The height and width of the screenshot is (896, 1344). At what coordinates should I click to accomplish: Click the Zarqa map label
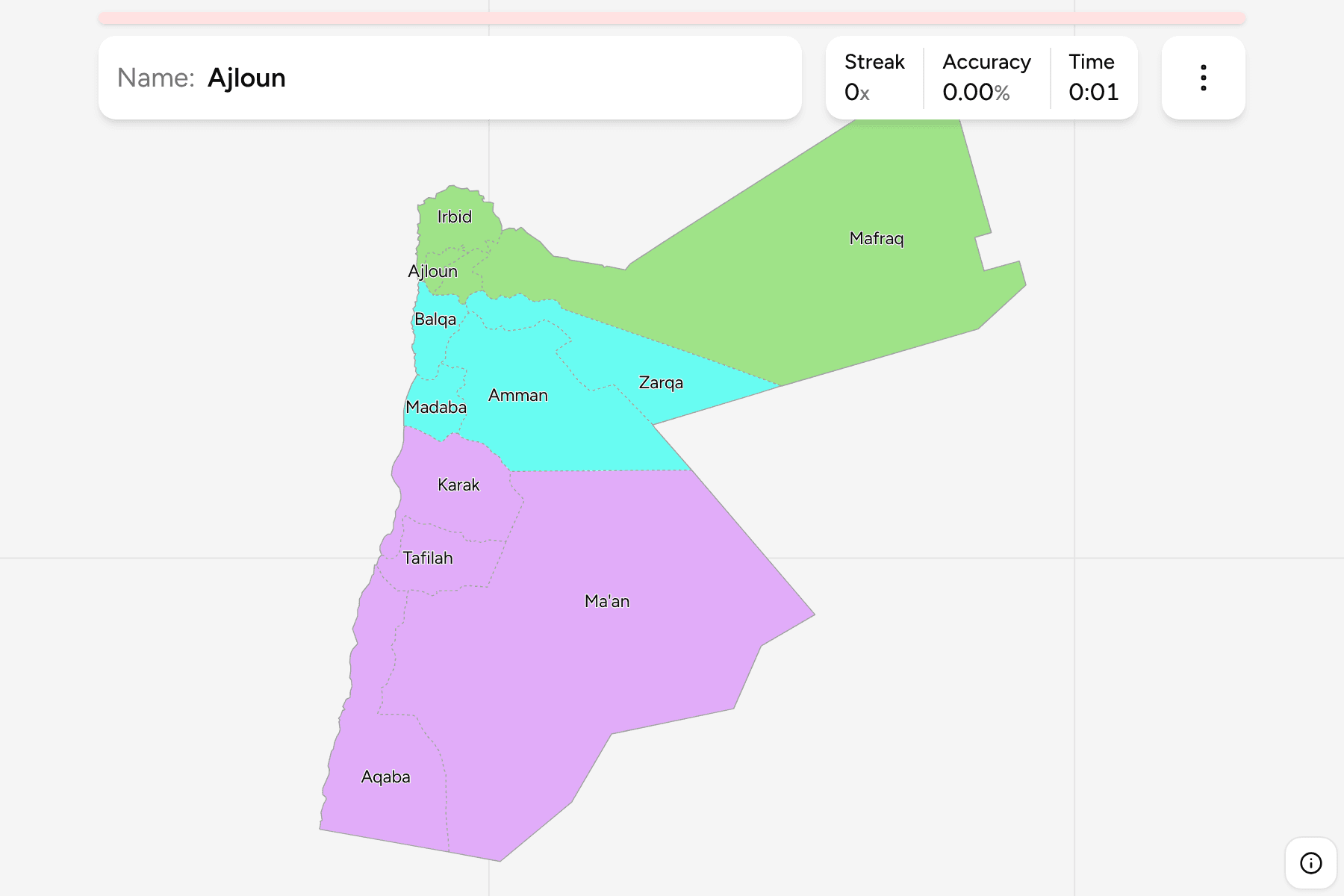click(661, 383)
